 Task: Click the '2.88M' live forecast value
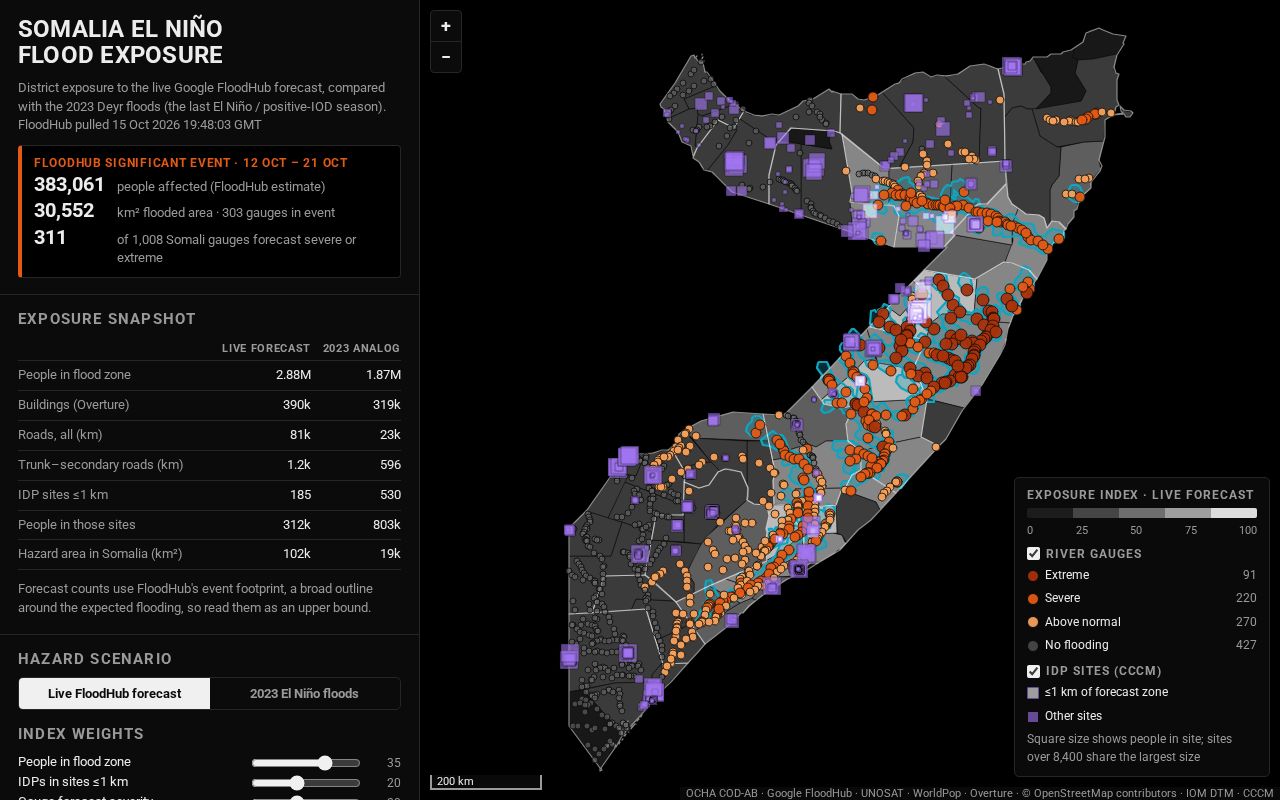[293, 375]
